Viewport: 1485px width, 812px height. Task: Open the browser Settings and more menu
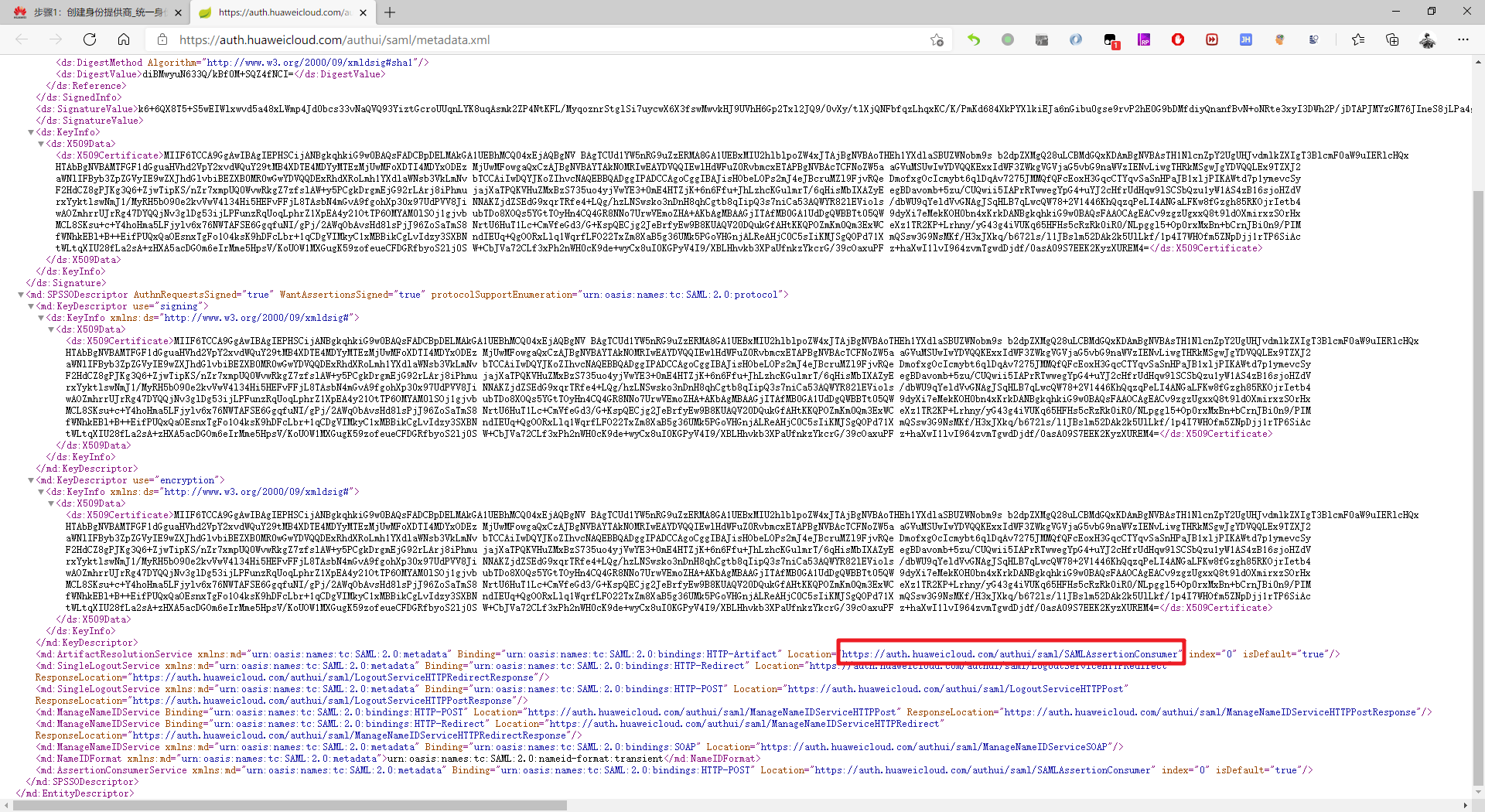[1463, 39]
